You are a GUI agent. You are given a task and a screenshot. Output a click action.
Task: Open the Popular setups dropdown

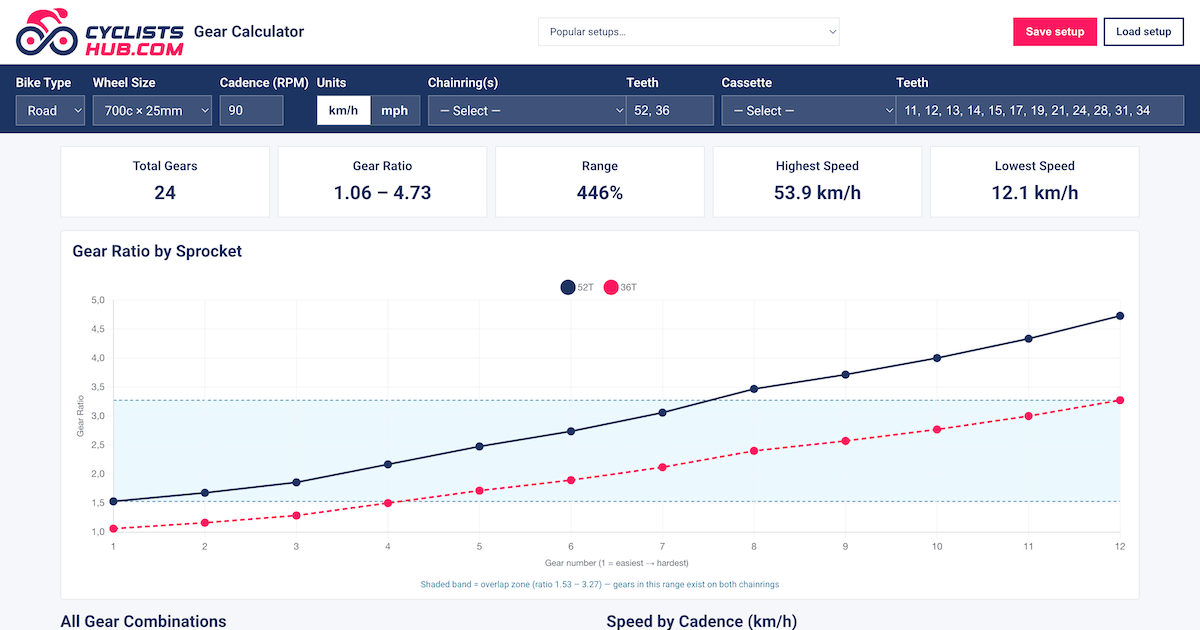click(689, 32)
